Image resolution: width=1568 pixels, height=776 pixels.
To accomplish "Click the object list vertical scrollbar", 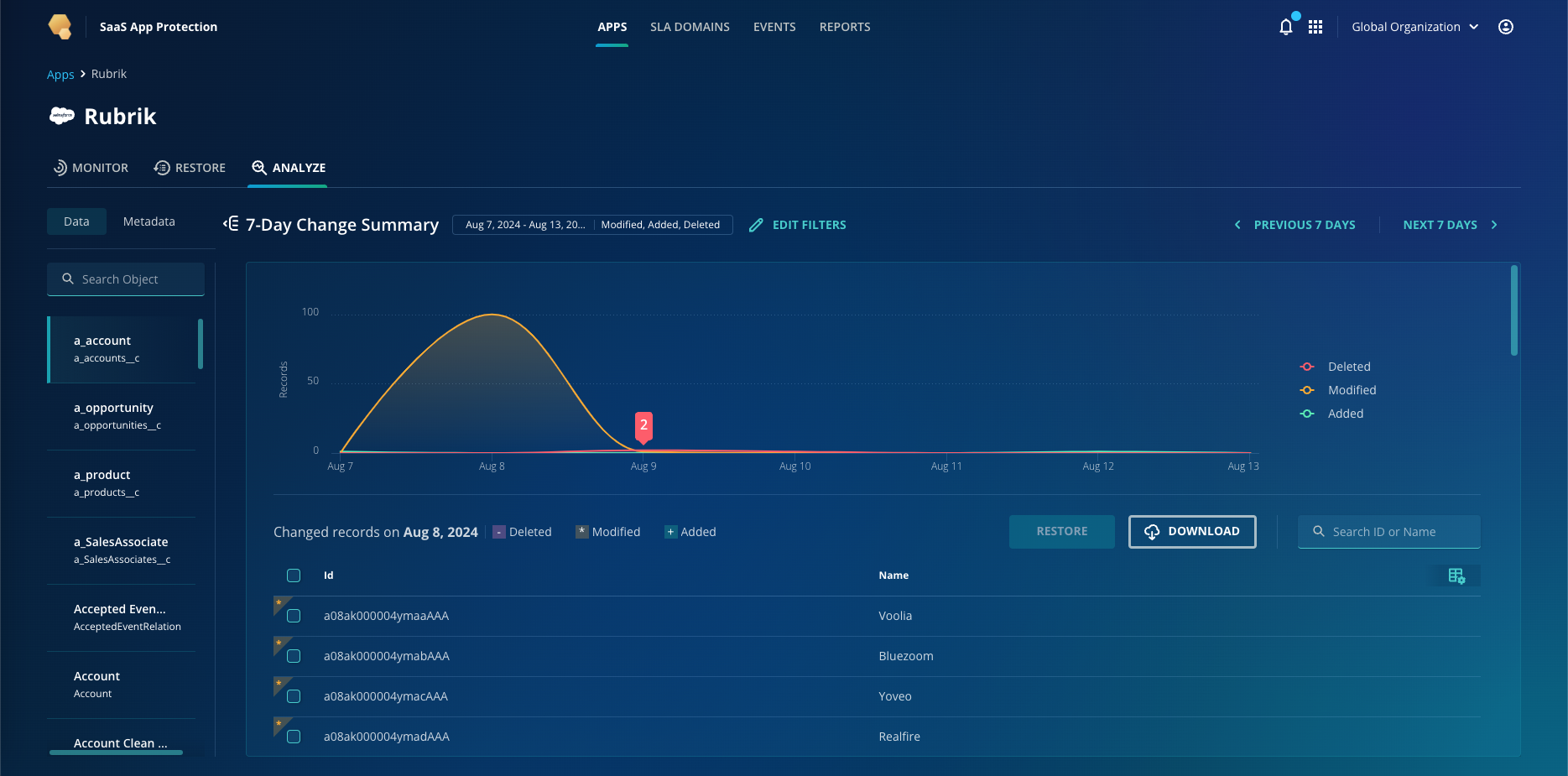I will pos(201,344).
